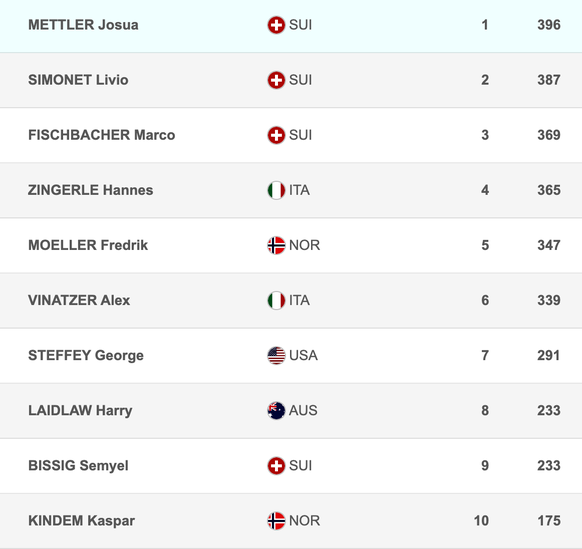
Task: Click the USA country code text
Action: tap(303, 356)
